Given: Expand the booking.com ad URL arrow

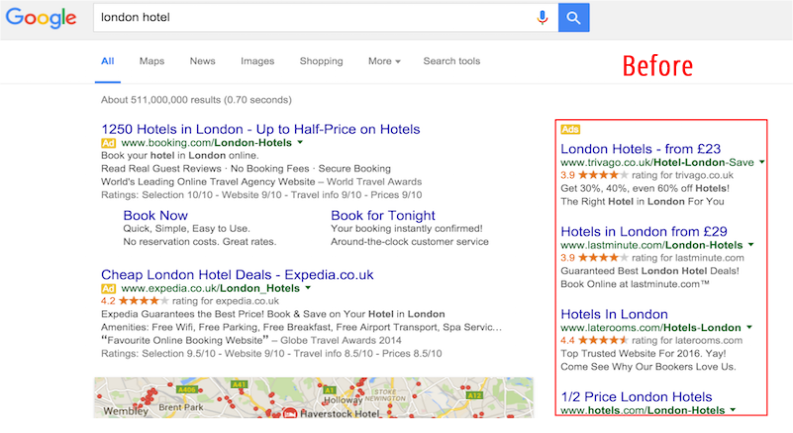Looking at the screenshot, I should (300, 144).
